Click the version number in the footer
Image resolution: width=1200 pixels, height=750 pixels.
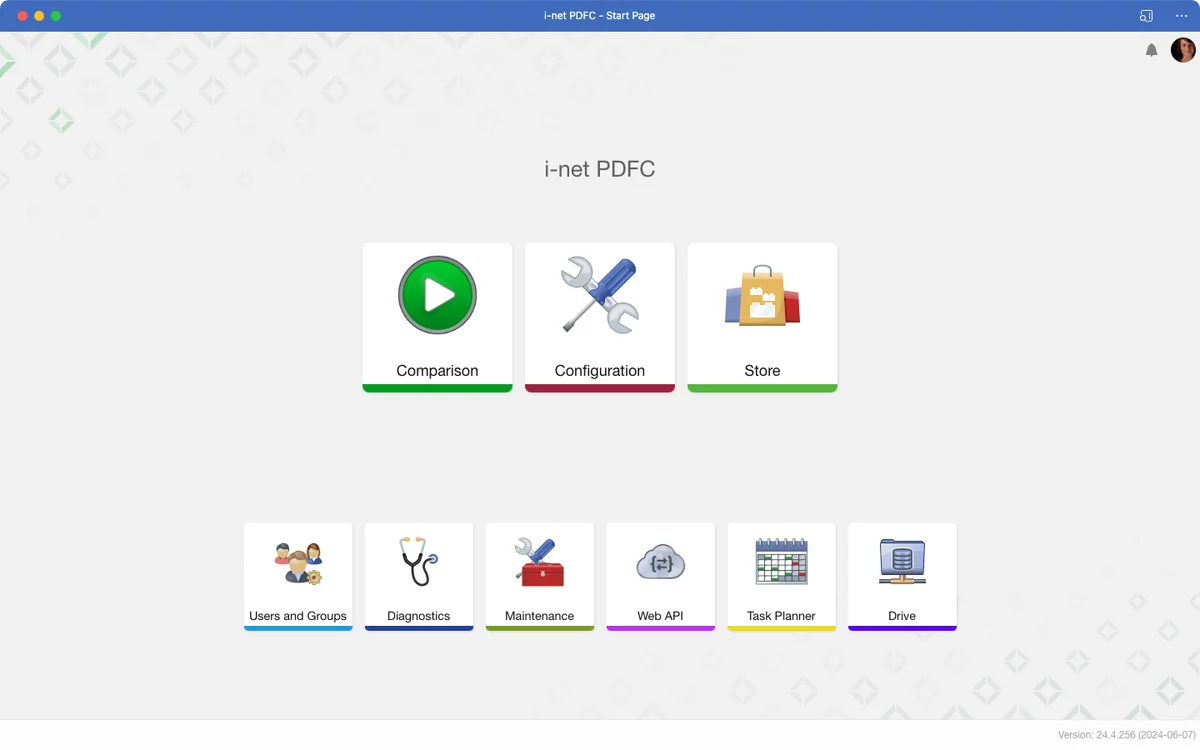coord(1126,735)
